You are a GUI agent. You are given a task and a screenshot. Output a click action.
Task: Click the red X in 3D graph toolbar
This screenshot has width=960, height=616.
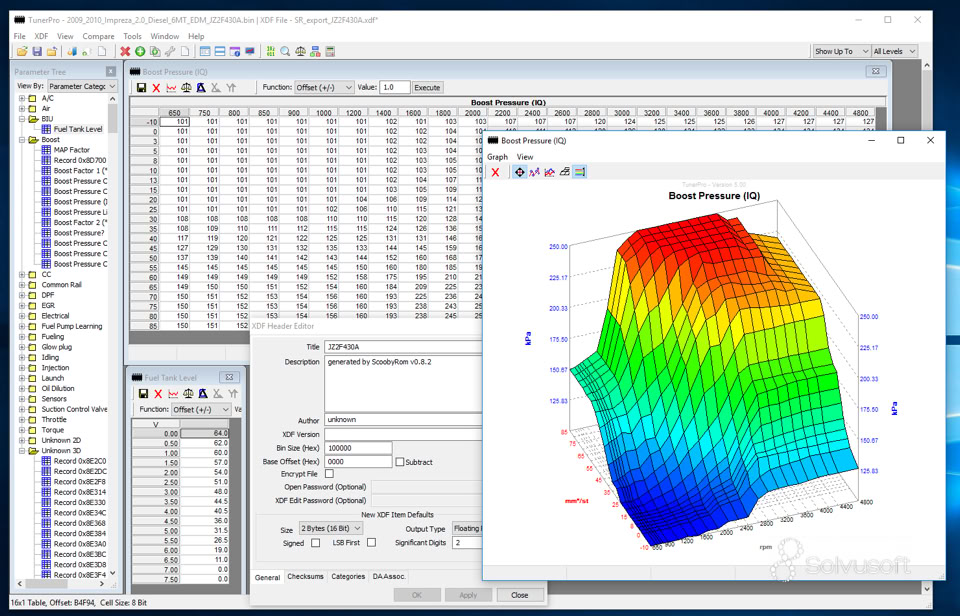[495, 172]
